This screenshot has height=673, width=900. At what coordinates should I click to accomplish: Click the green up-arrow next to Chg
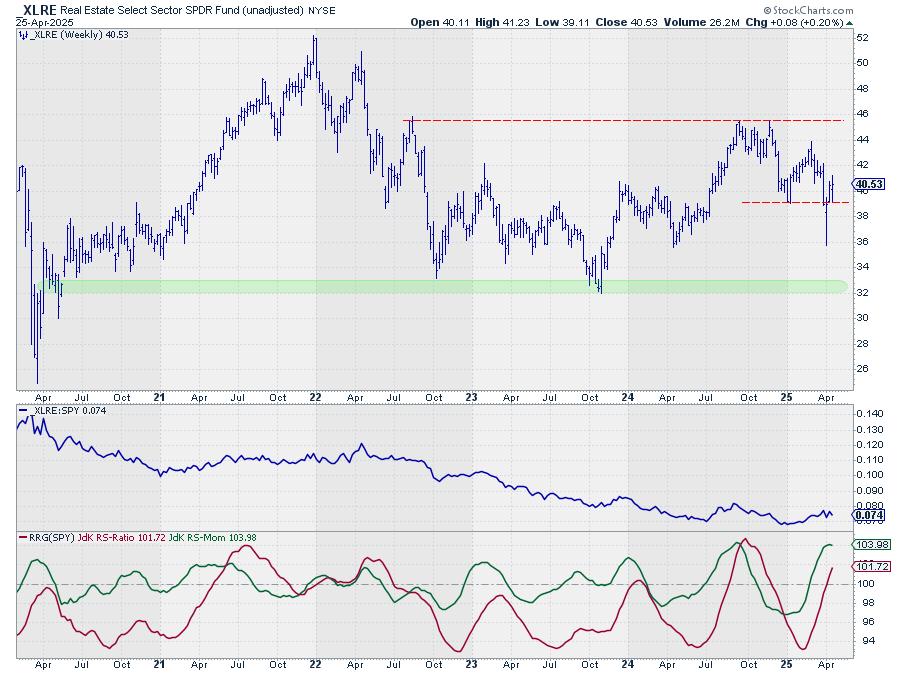847,21
